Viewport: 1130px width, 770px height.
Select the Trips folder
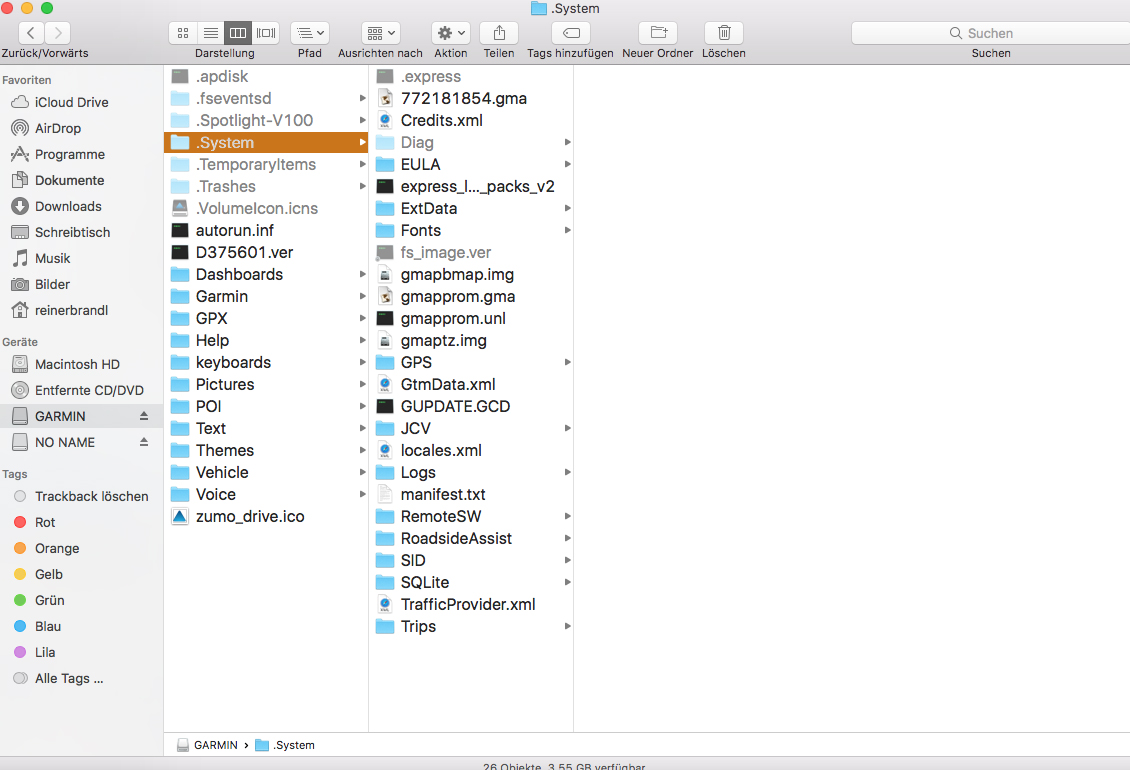pyautogui.click(x=471, y=626)
